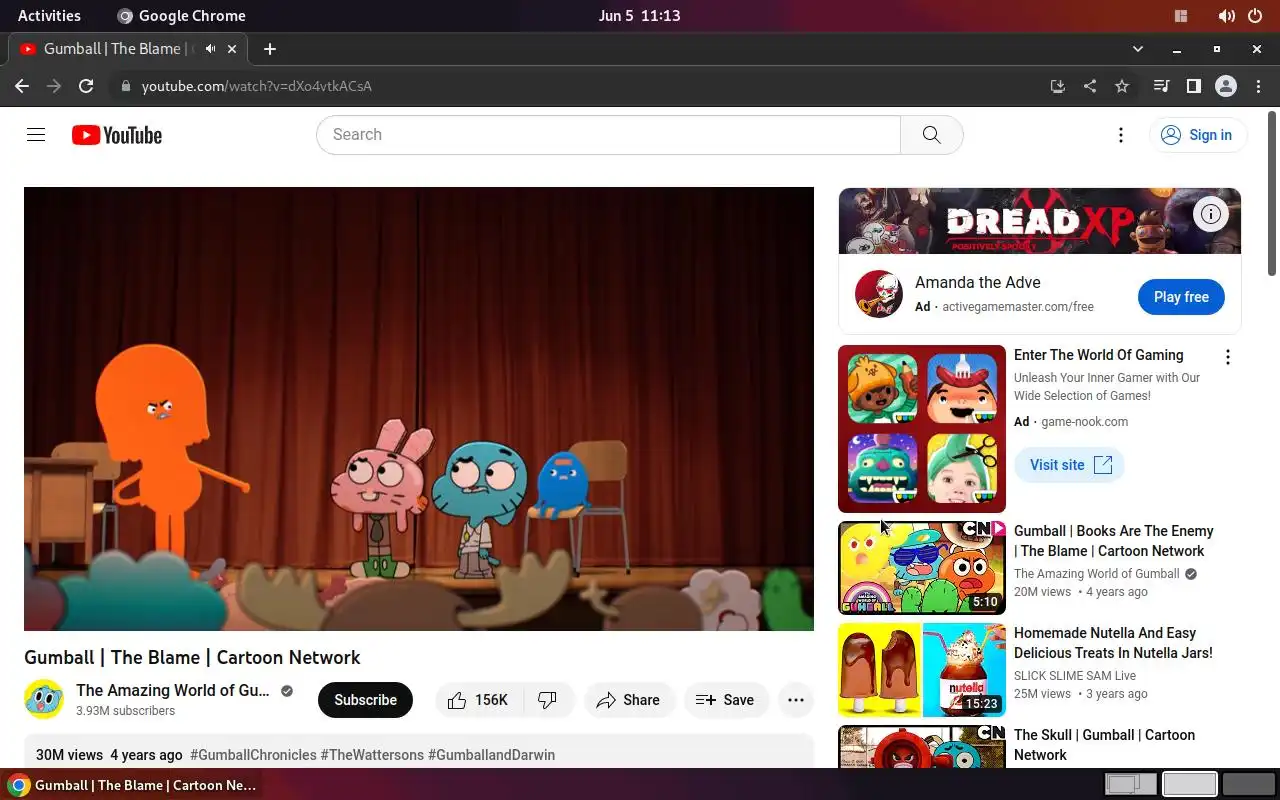
Task: Open Books Are The Enemy video thumbnail
Action: (x=922, y=568)
